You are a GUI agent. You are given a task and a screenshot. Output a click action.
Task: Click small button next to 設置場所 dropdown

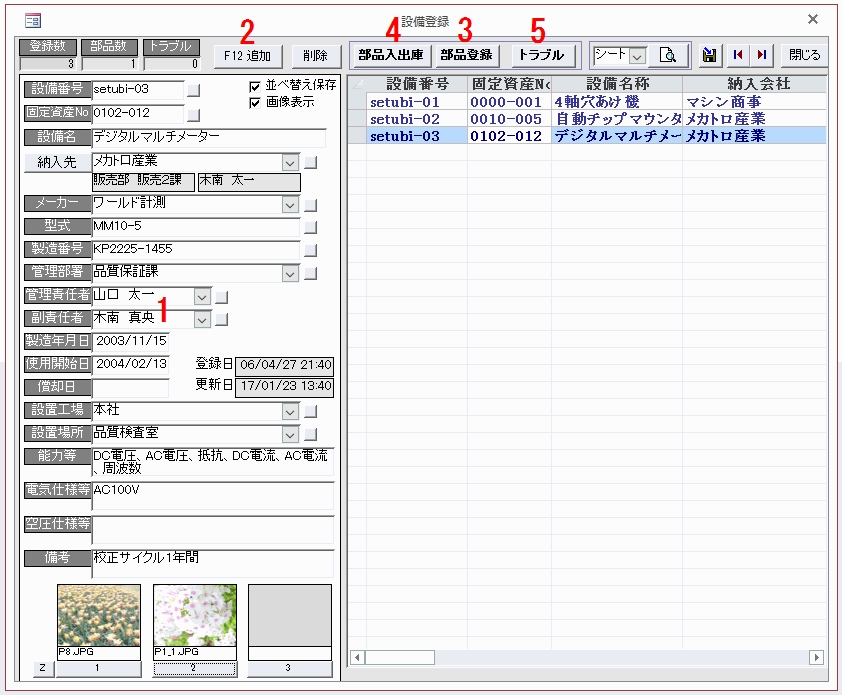311,434
